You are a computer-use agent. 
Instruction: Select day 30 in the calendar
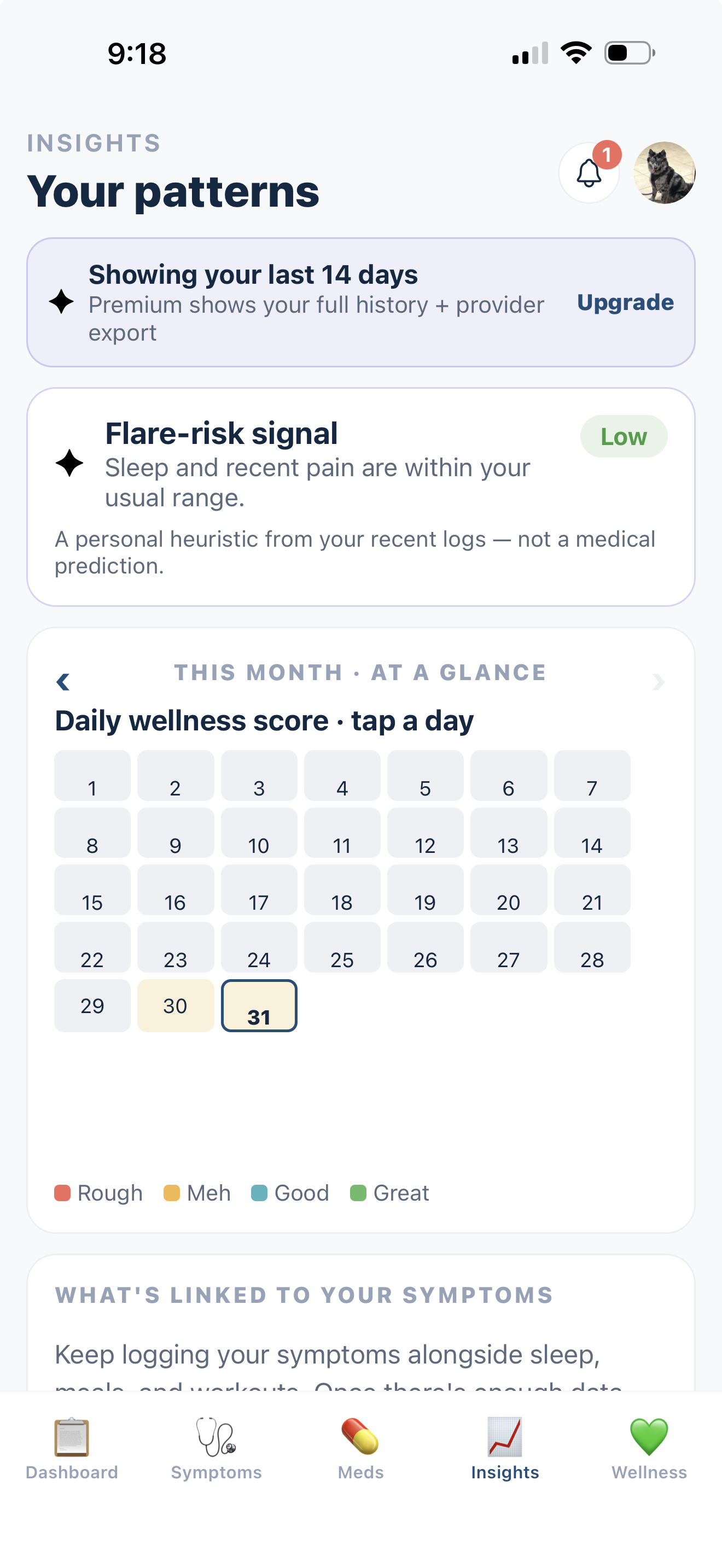coord(176,1005)
